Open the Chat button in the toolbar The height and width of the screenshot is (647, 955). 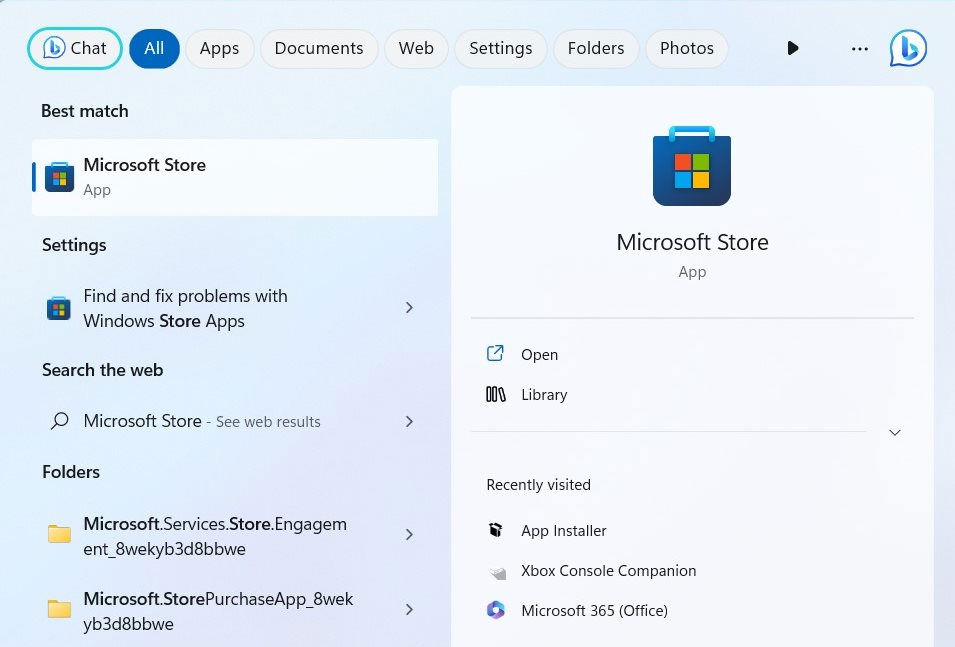click(74, 48)
